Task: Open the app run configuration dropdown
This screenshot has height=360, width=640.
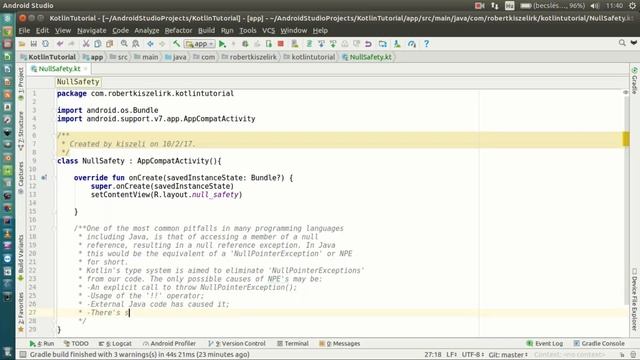Action: (200, 44)
